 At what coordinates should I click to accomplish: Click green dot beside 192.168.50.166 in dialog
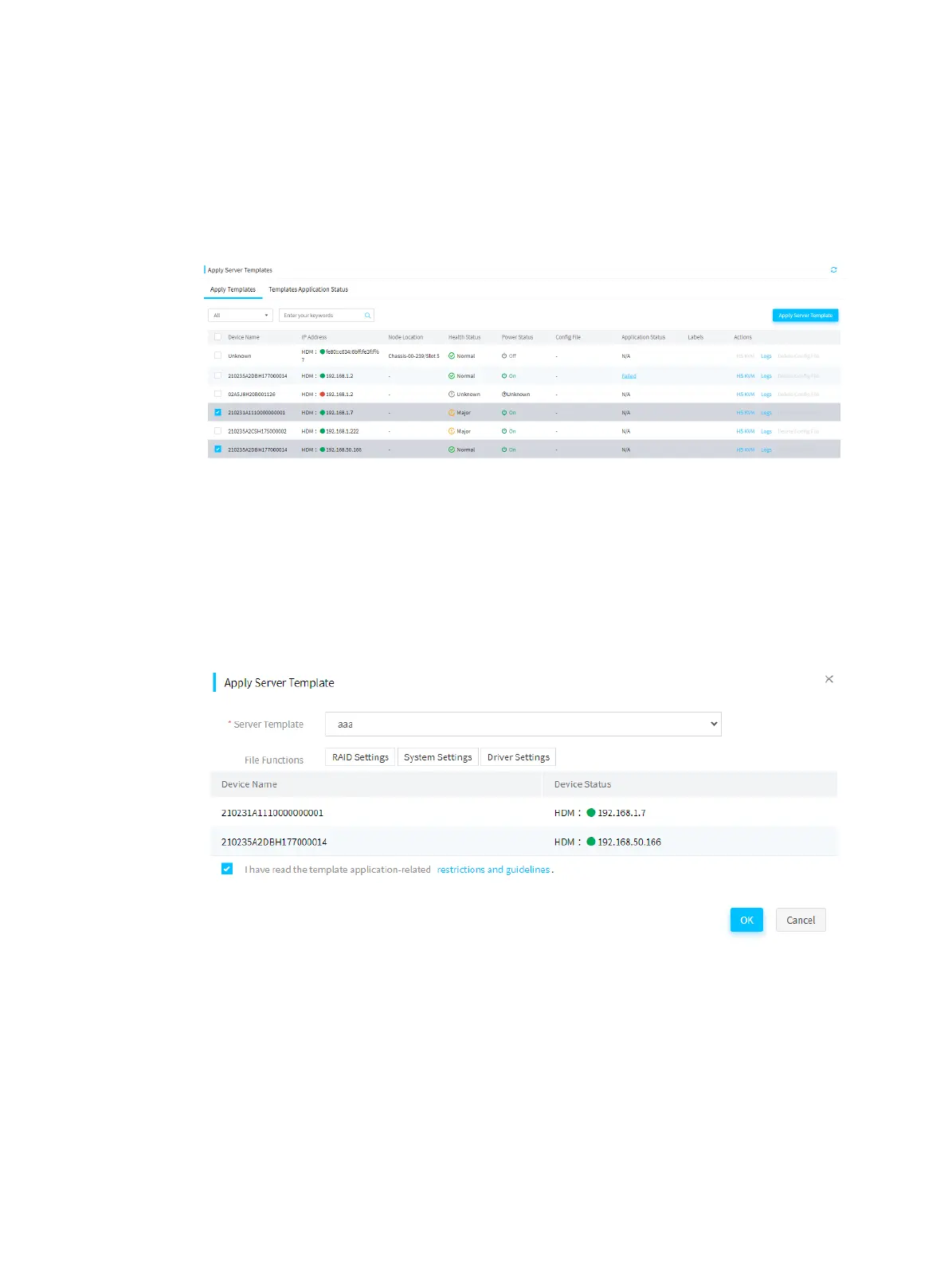(591, 842)
